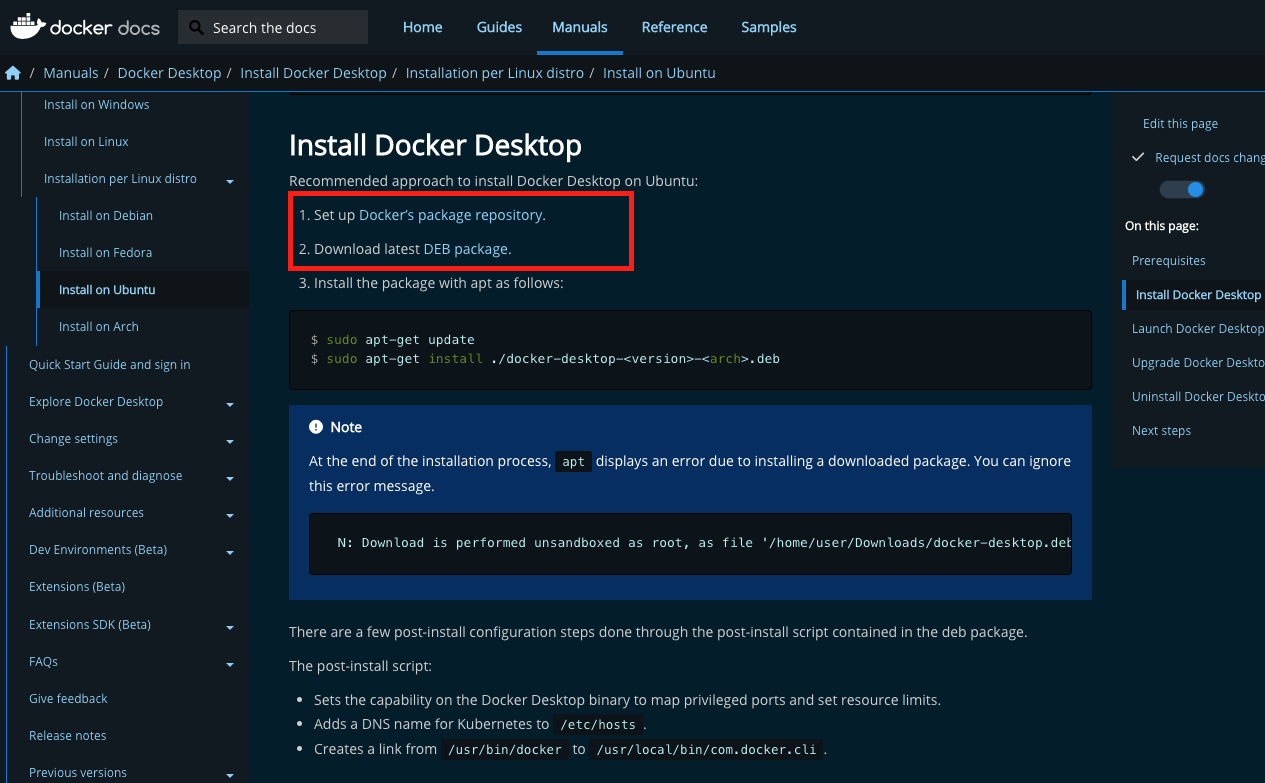The width and height of the screenshot is (1265, 783).
Task: Open Install on Linux in sidebar
Action: [86, 142]
